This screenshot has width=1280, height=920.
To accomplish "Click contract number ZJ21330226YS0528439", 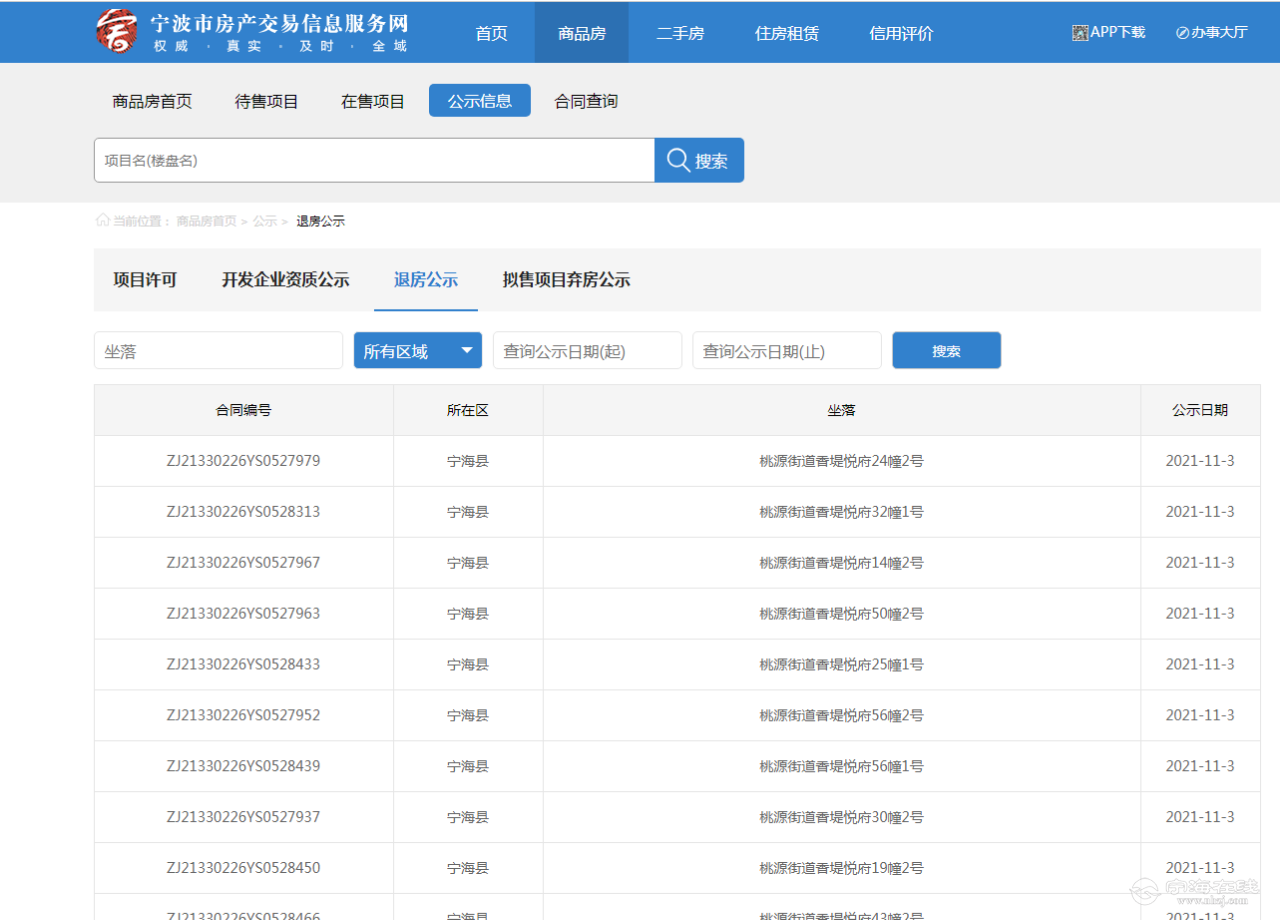I will pyautogui.click(x=243, y=767).
